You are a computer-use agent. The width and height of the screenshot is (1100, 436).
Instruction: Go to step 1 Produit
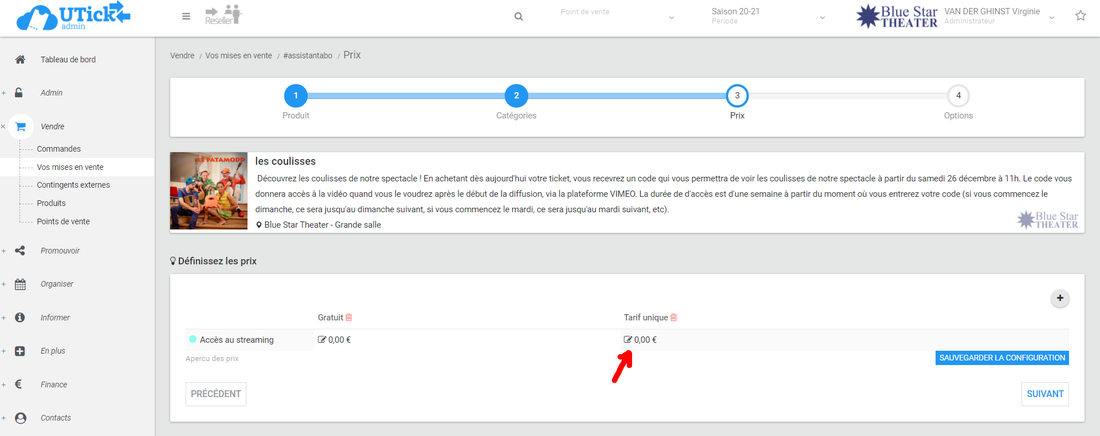(x=295, y=97)
